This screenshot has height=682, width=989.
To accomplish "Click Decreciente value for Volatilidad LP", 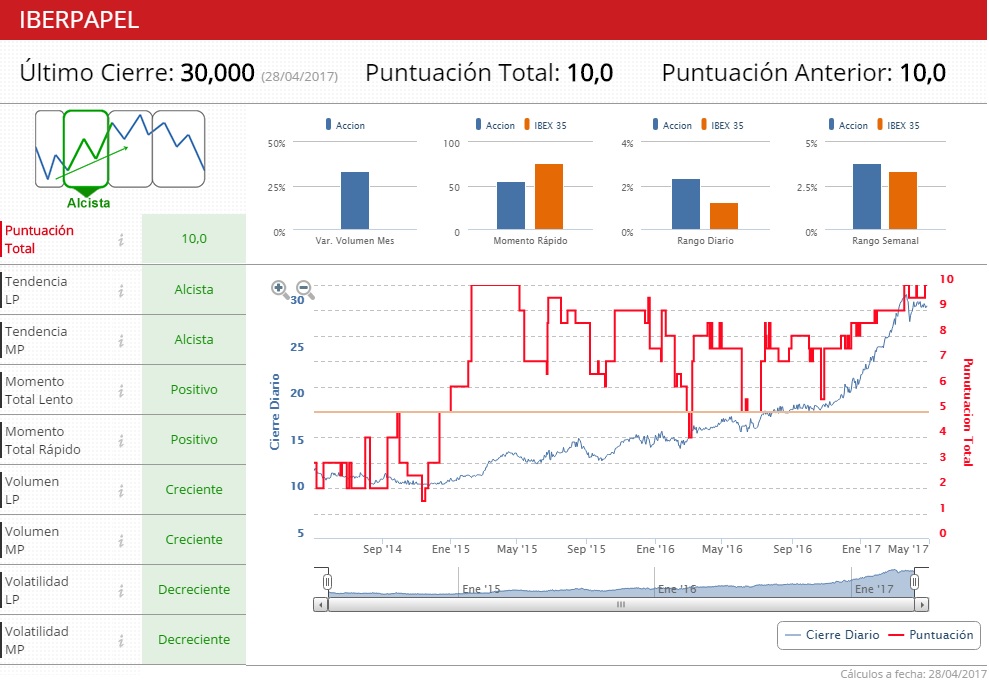I will click(194, 589).
